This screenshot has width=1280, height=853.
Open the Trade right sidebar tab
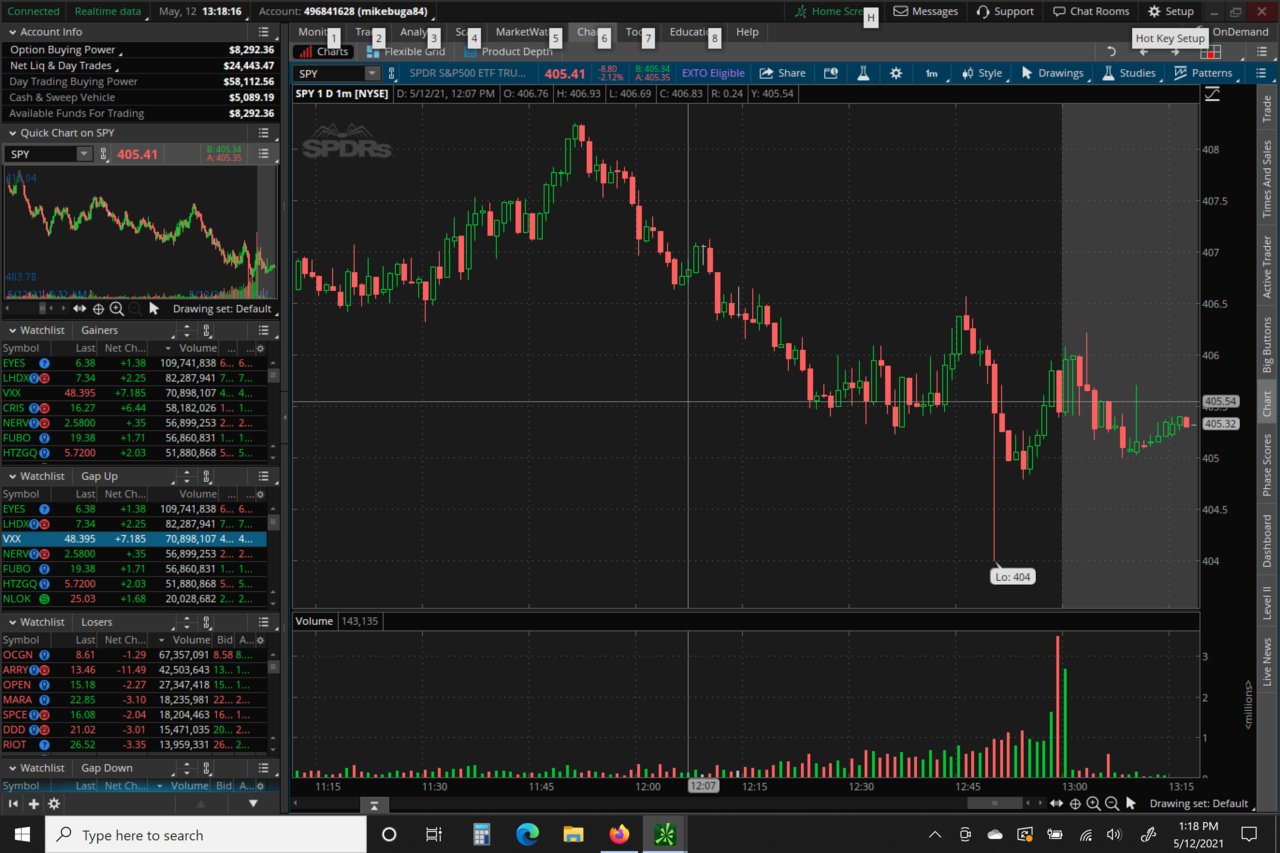1267,110
